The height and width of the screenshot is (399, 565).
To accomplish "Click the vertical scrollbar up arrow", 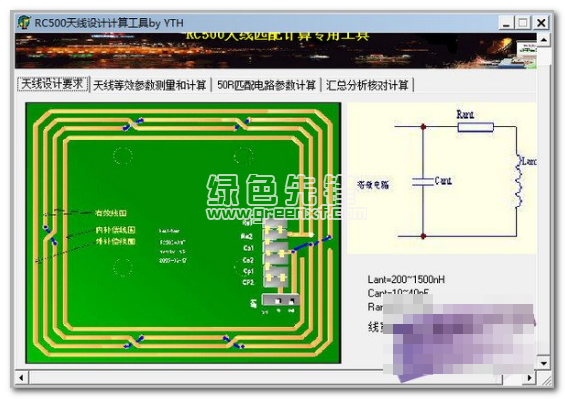I will click(543, 39).
